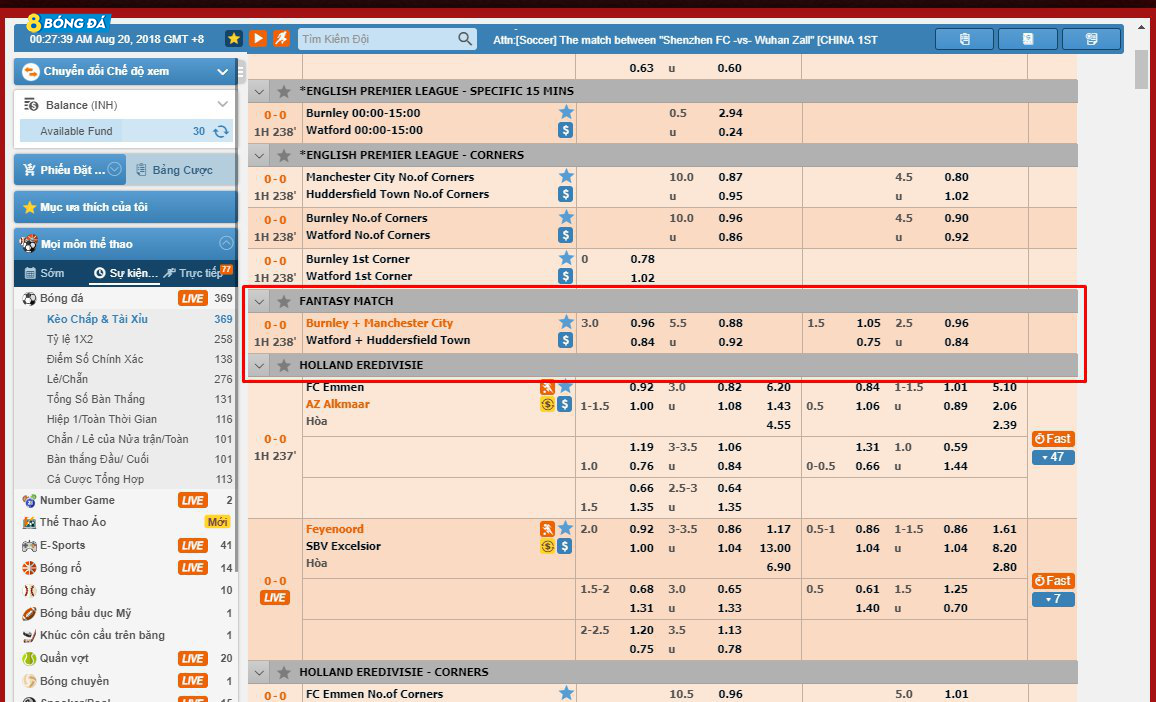Click the orange play icon in header
Viewport: 1156px width, 702px height.
[258, 38]
